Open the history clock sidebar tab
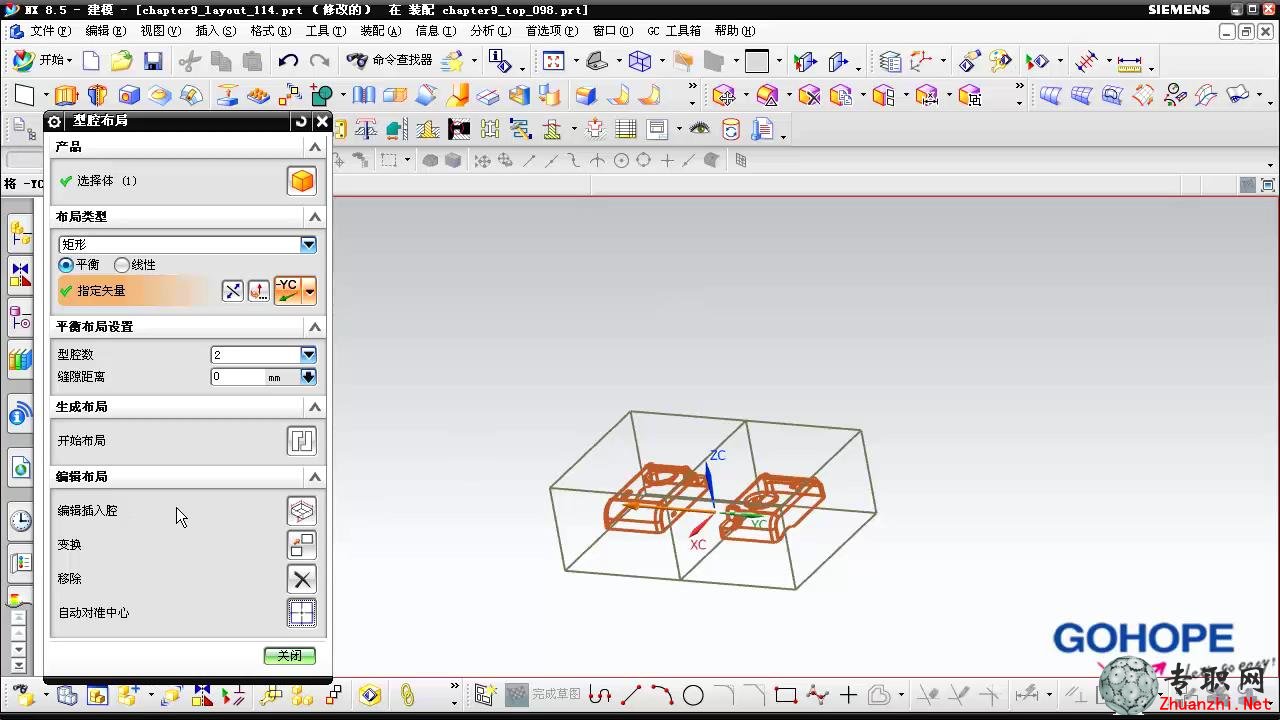The height and width of the screenshot is (720, 1280). click(x=21, y=521)
